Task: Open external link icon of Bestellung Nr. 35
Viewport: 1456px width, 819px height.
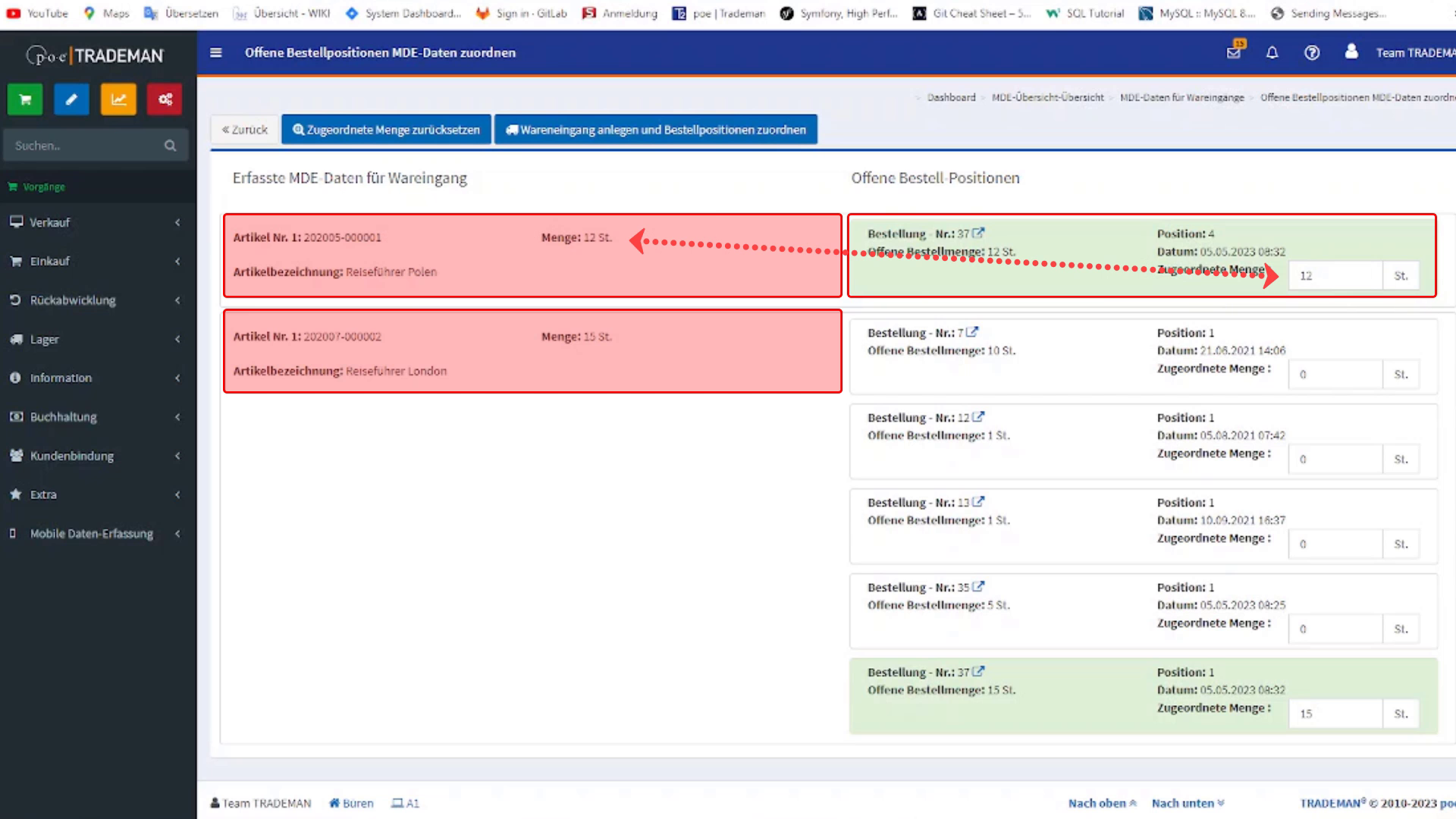Action: tap(978, 587)
